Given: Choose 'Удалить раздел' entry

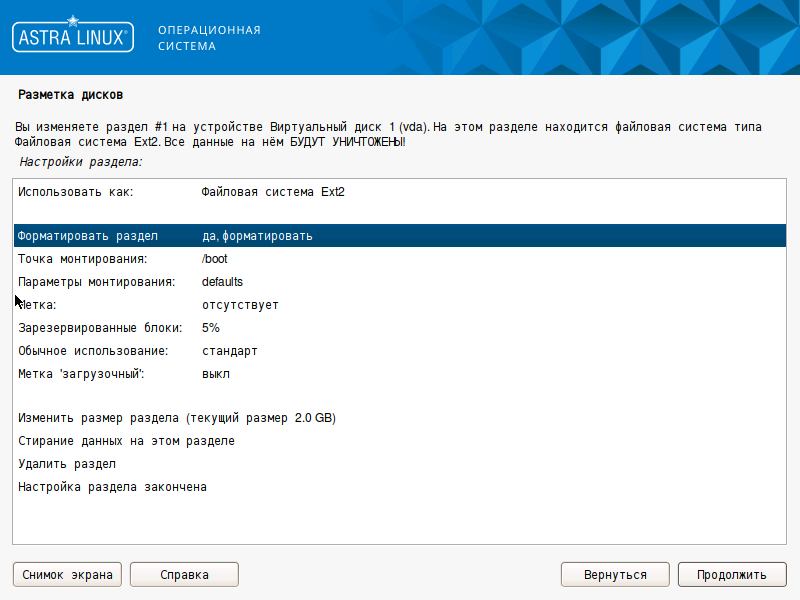Looking at the screenshot, I should [67, 464].
